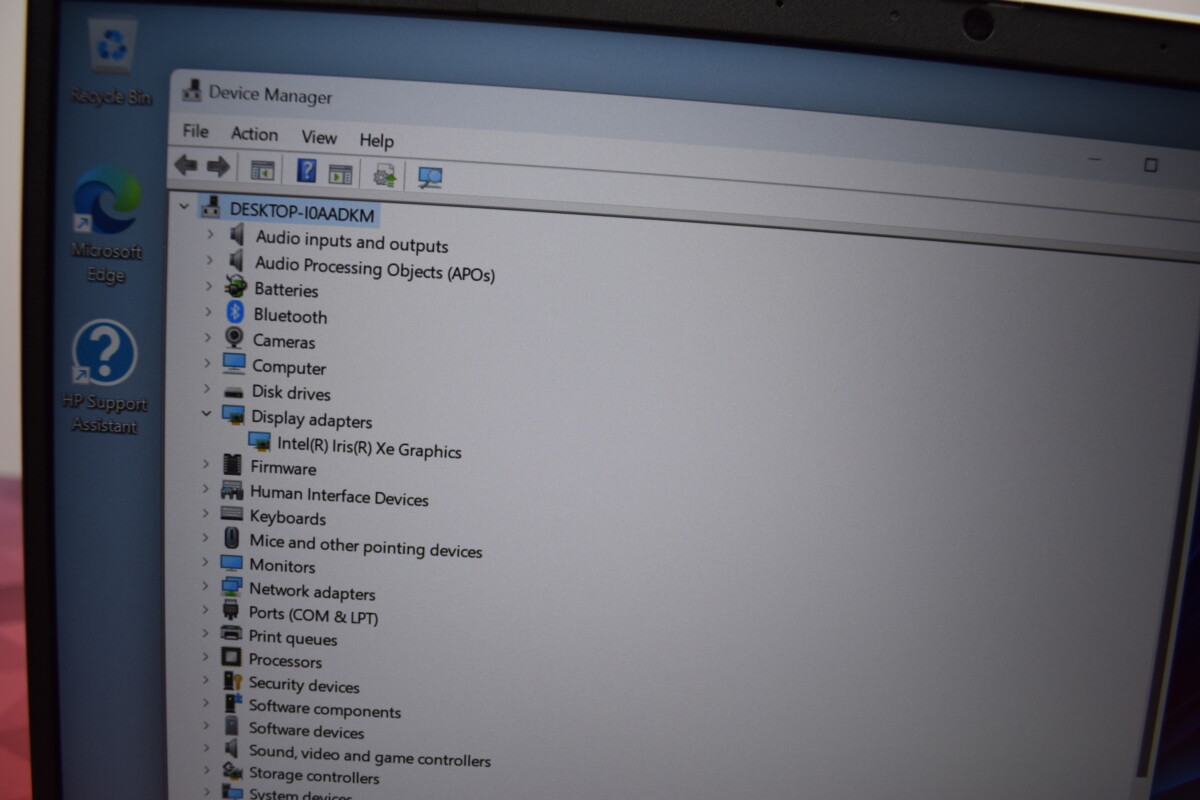Screen dimensions: 1200x800
Task: Click the Batteries category icon
Action: coord(236,286)
